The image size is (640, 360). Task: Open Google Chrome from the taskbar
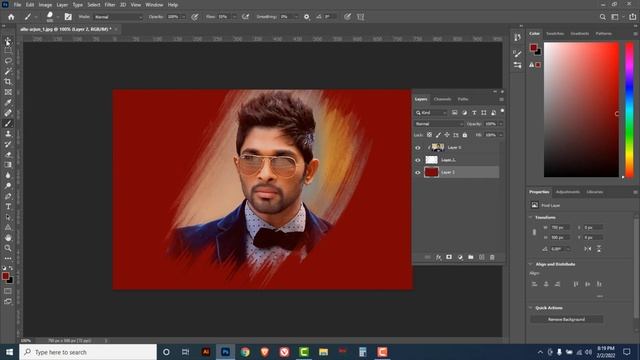click(x=245, y=352)
